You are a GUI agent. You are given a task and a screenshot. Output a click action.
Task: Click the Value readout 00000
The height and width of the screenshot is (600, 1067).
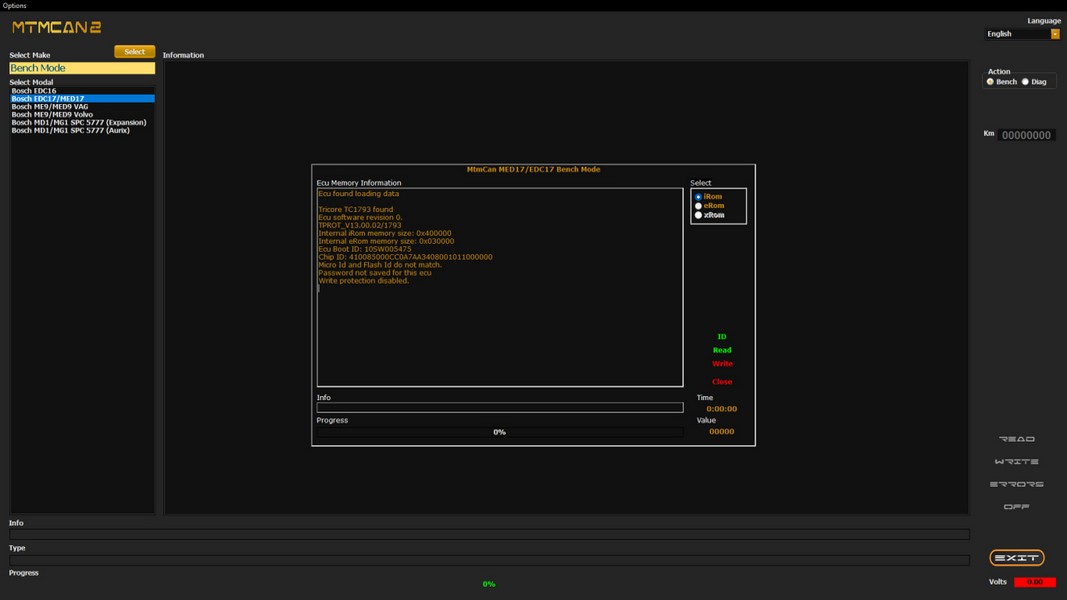tap(721, 431)
